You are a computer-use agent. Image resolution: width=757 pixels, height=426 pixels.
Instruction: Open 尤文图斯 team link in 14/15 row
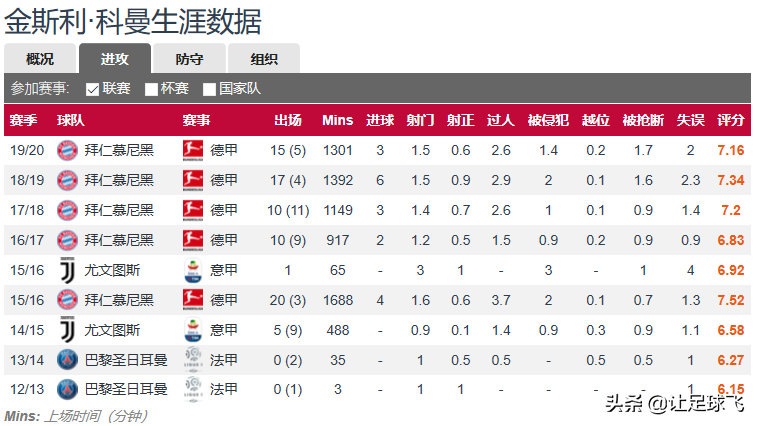pos(112,330)
